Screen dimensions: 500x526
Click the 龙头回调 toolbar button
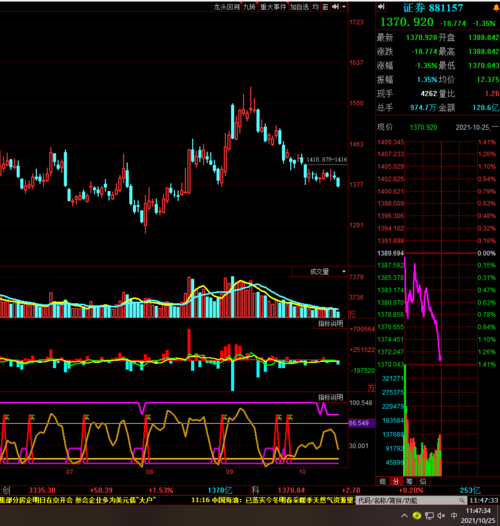point(227,7)
